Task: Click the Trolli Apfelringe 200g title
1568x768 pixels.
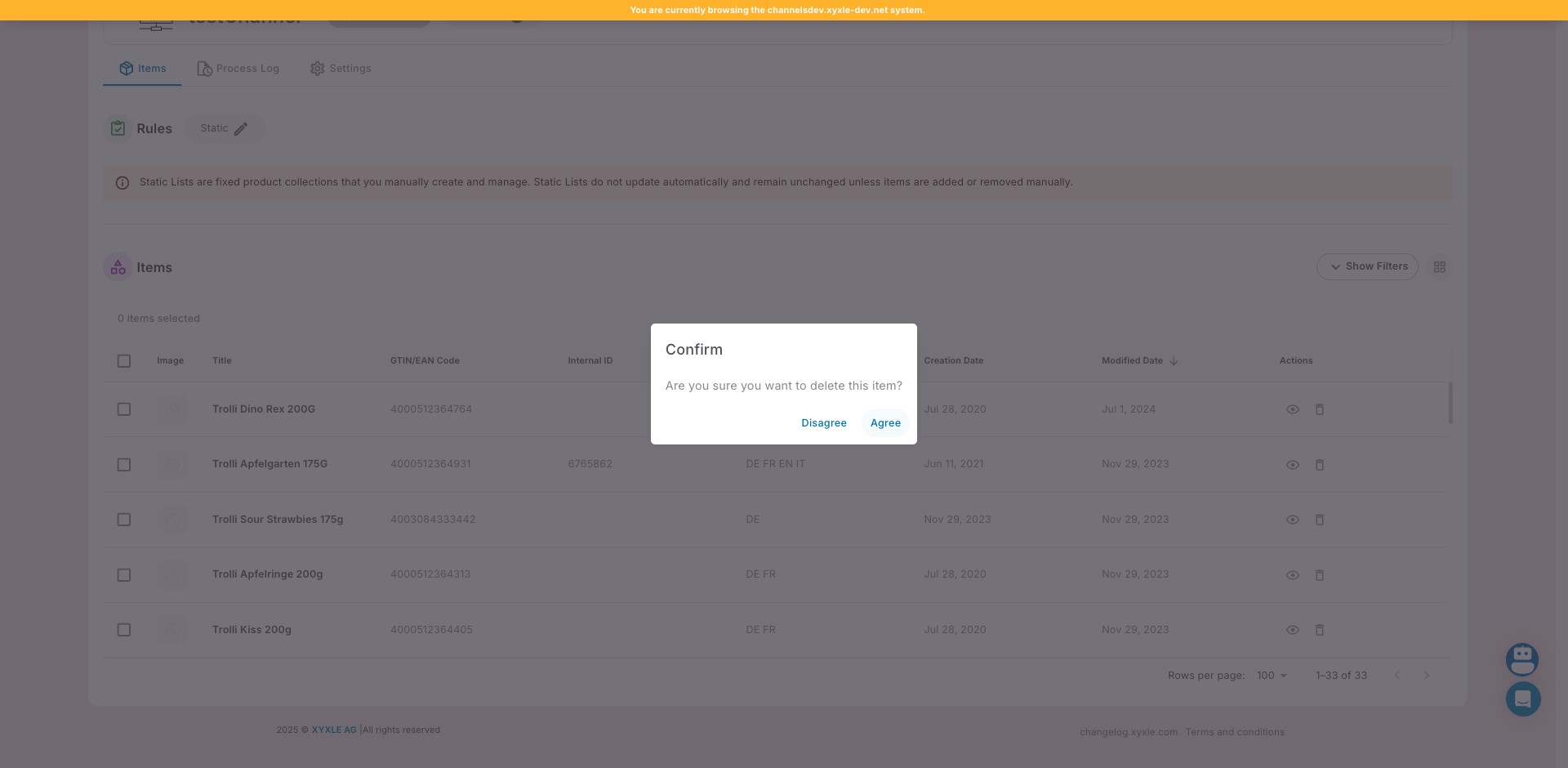Action: (x=268, y=574)
